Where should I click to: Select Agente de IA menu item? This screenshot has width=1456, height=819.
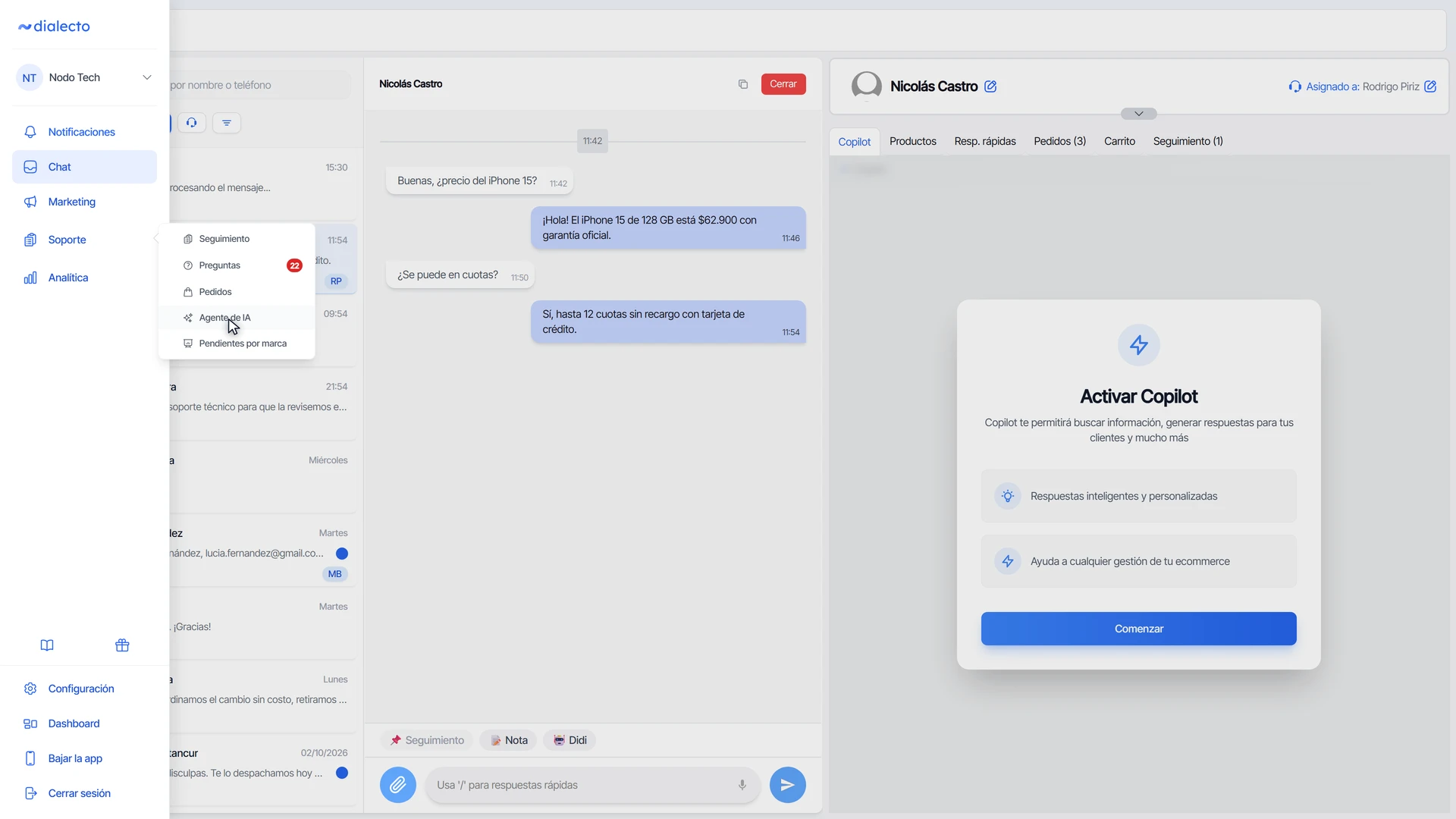coord(237,318)
